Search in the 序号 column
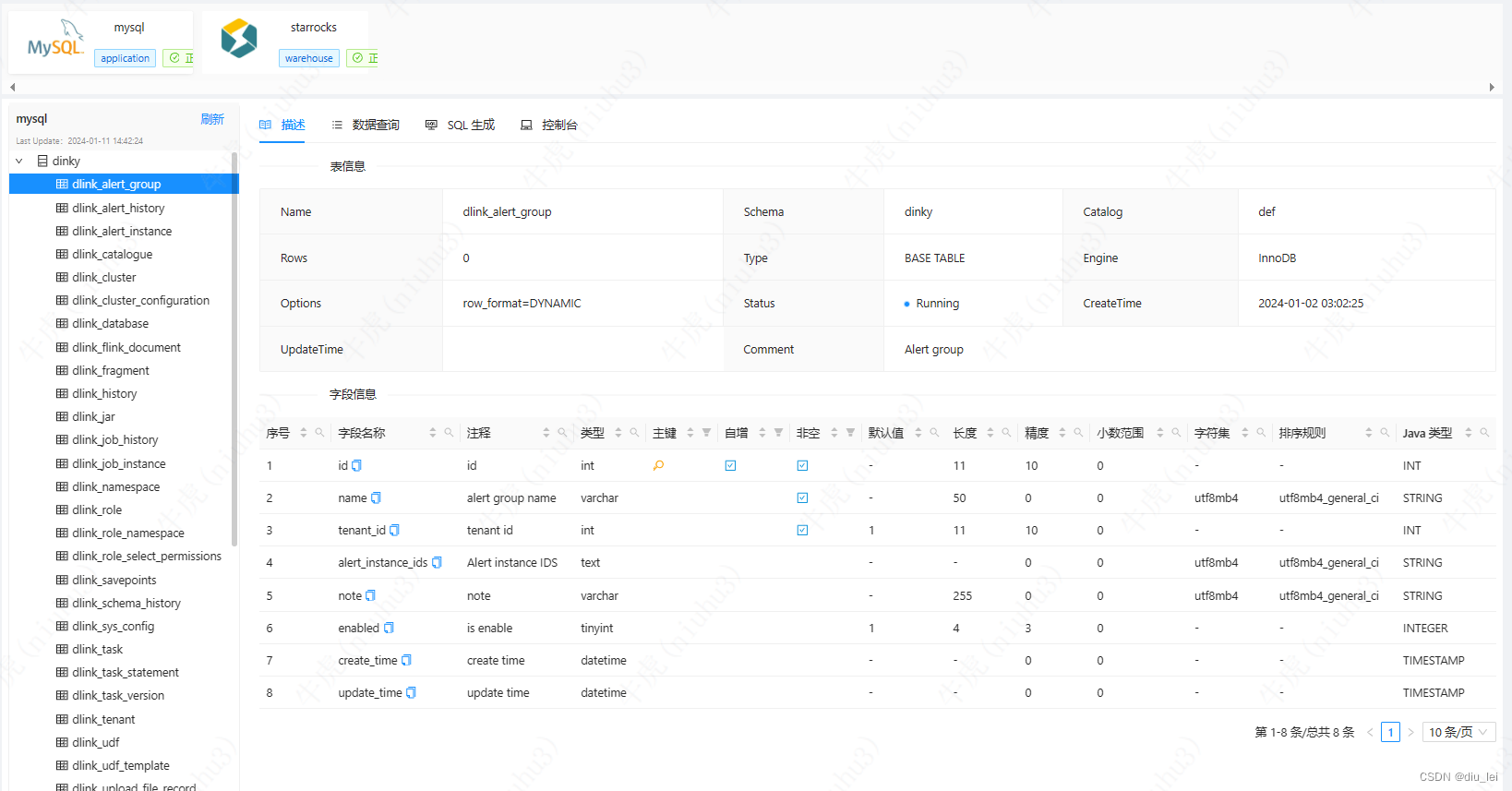This screenshot has width=1512, height=791. (x=319, y=433)
